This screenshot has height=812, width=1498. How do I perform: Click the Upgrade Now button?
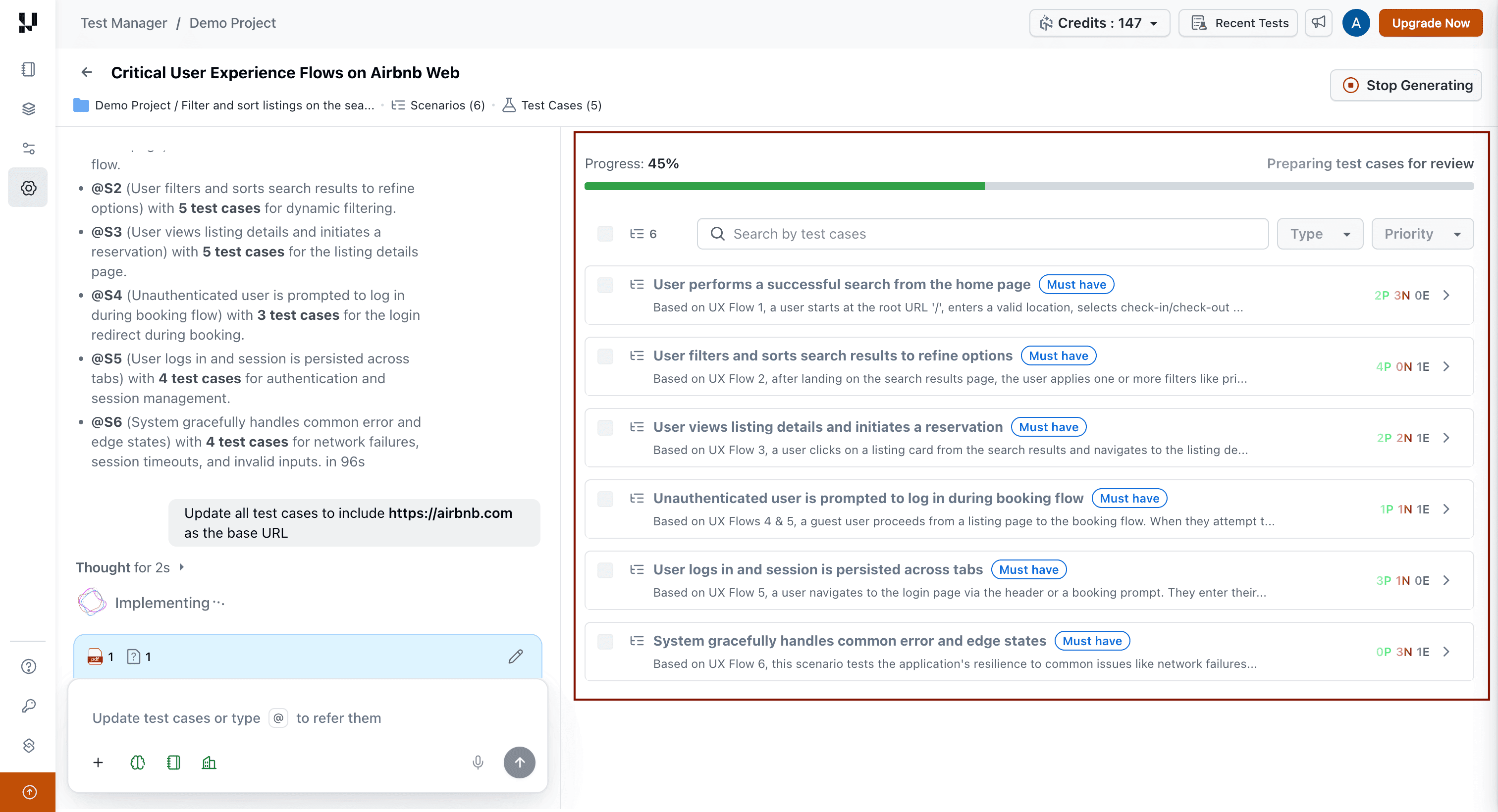point(1430,23)
